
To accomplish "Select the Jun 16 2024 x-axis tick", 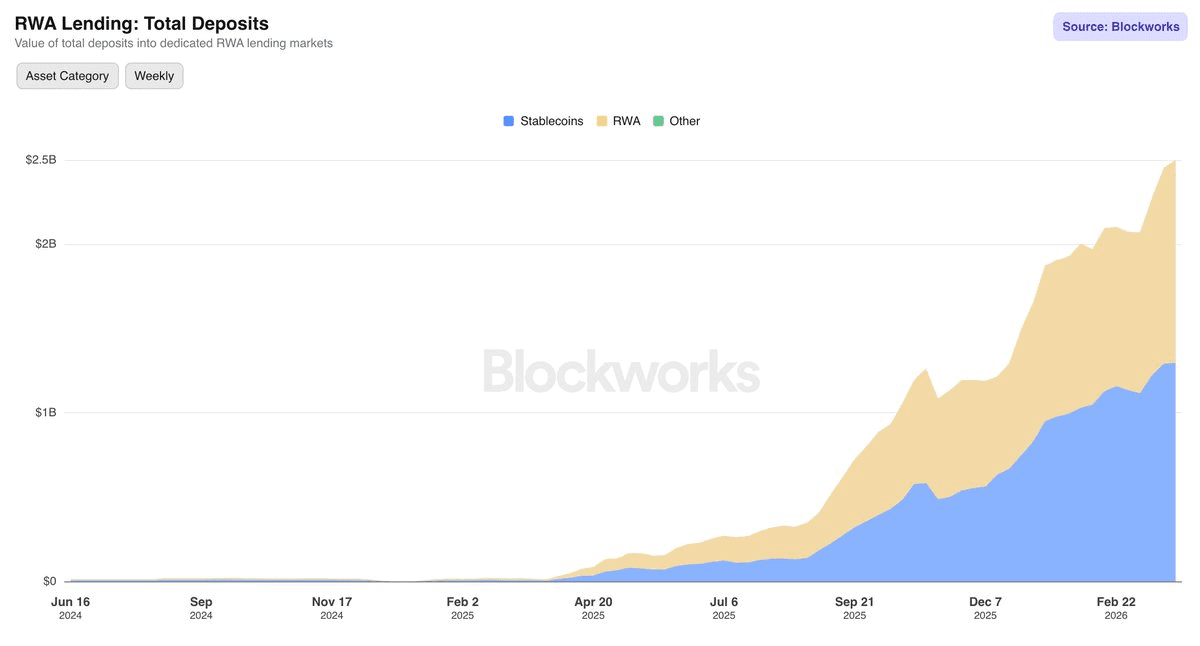I will coord(70,607).
